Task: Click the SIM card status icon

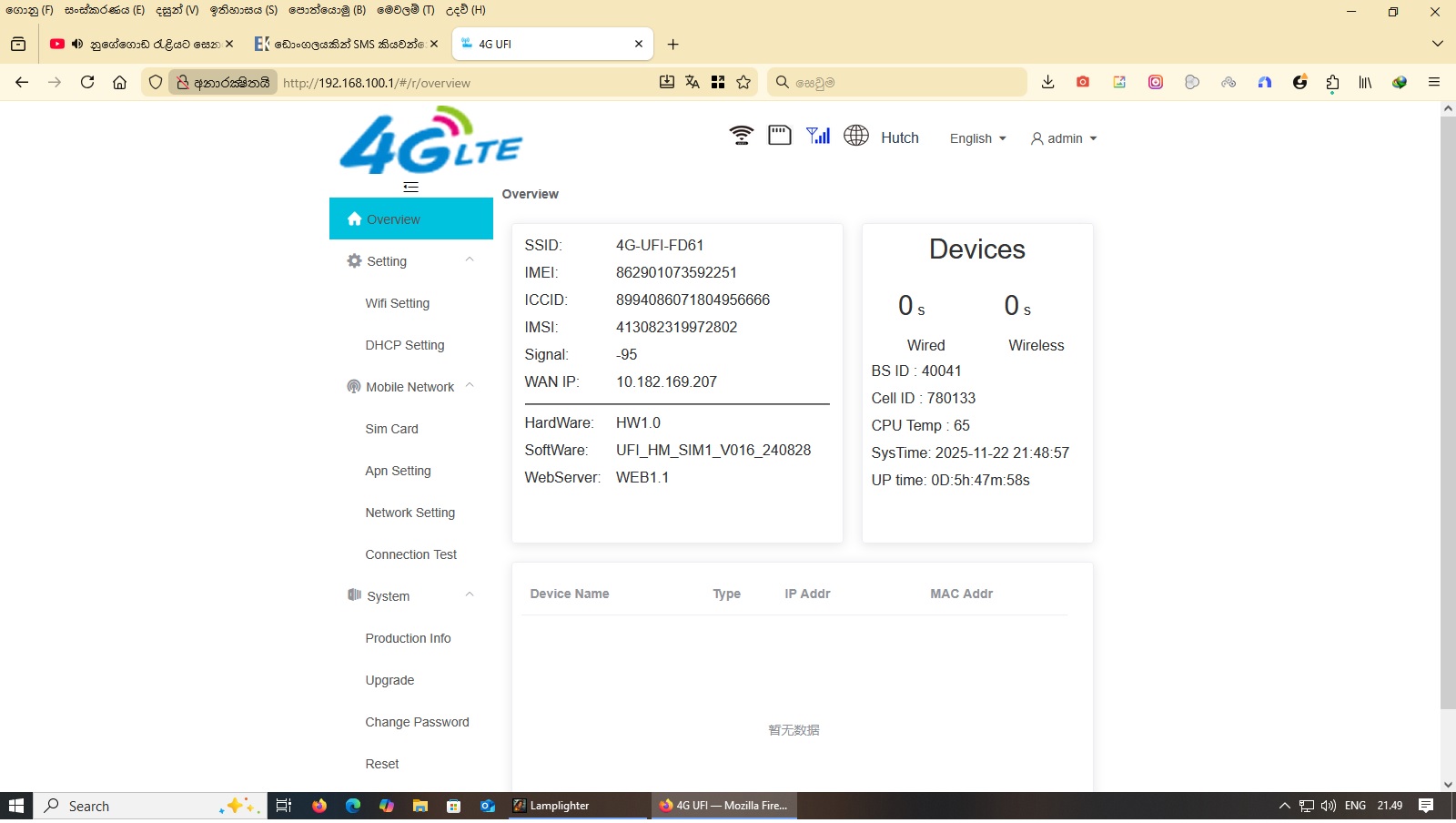Action: point(780,136)
